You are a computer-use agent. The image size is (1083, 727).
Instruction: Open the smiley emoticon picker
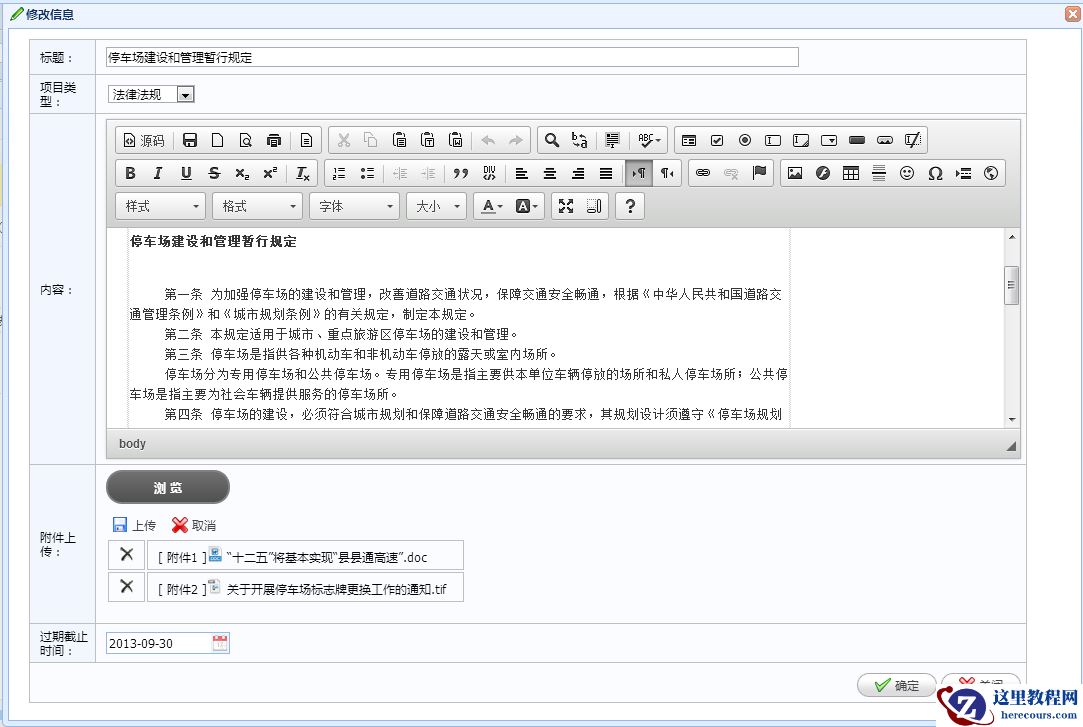907,173
